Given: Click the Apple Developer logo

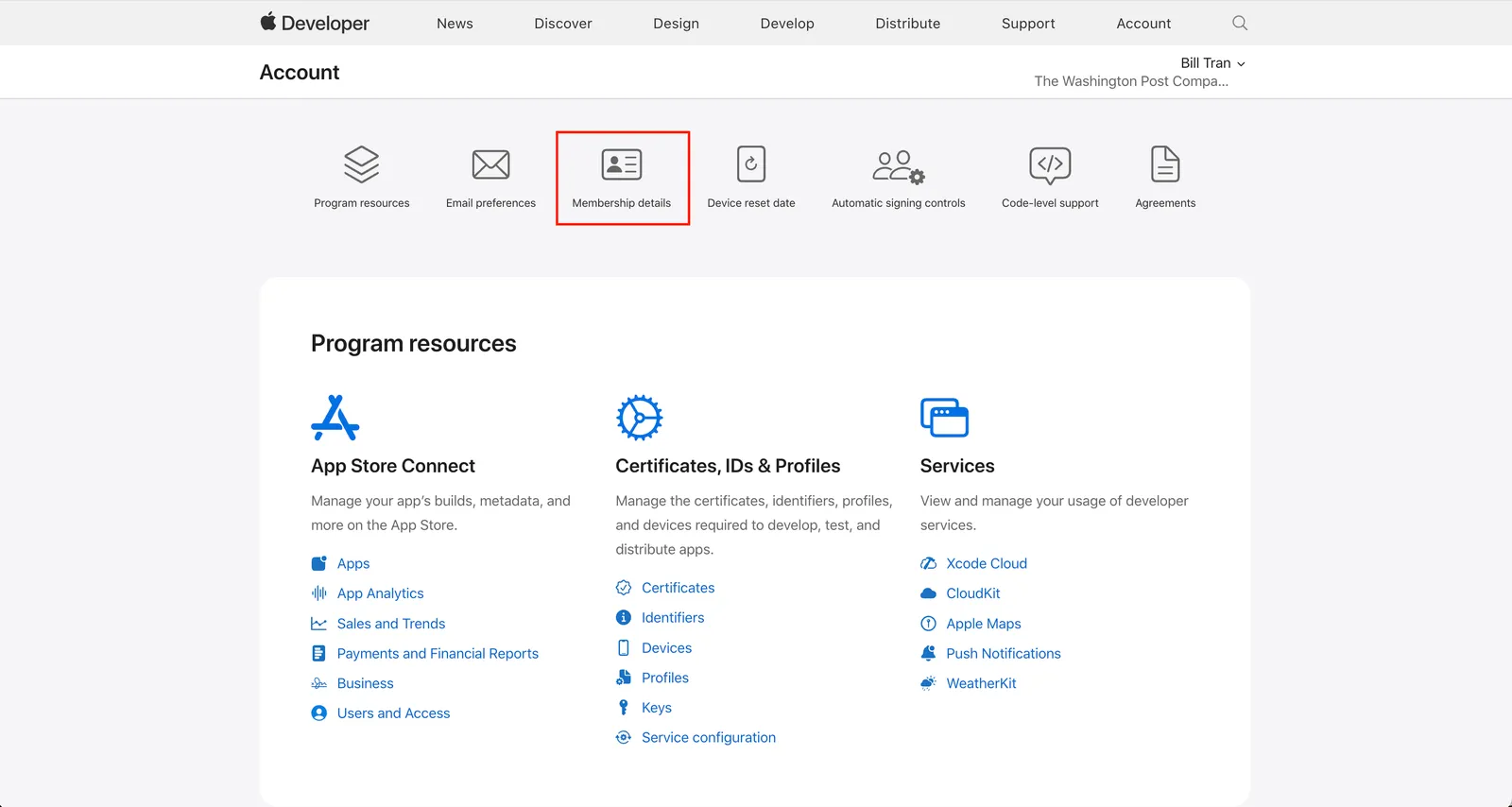Looking at the screenshot, I should point(315,23).
